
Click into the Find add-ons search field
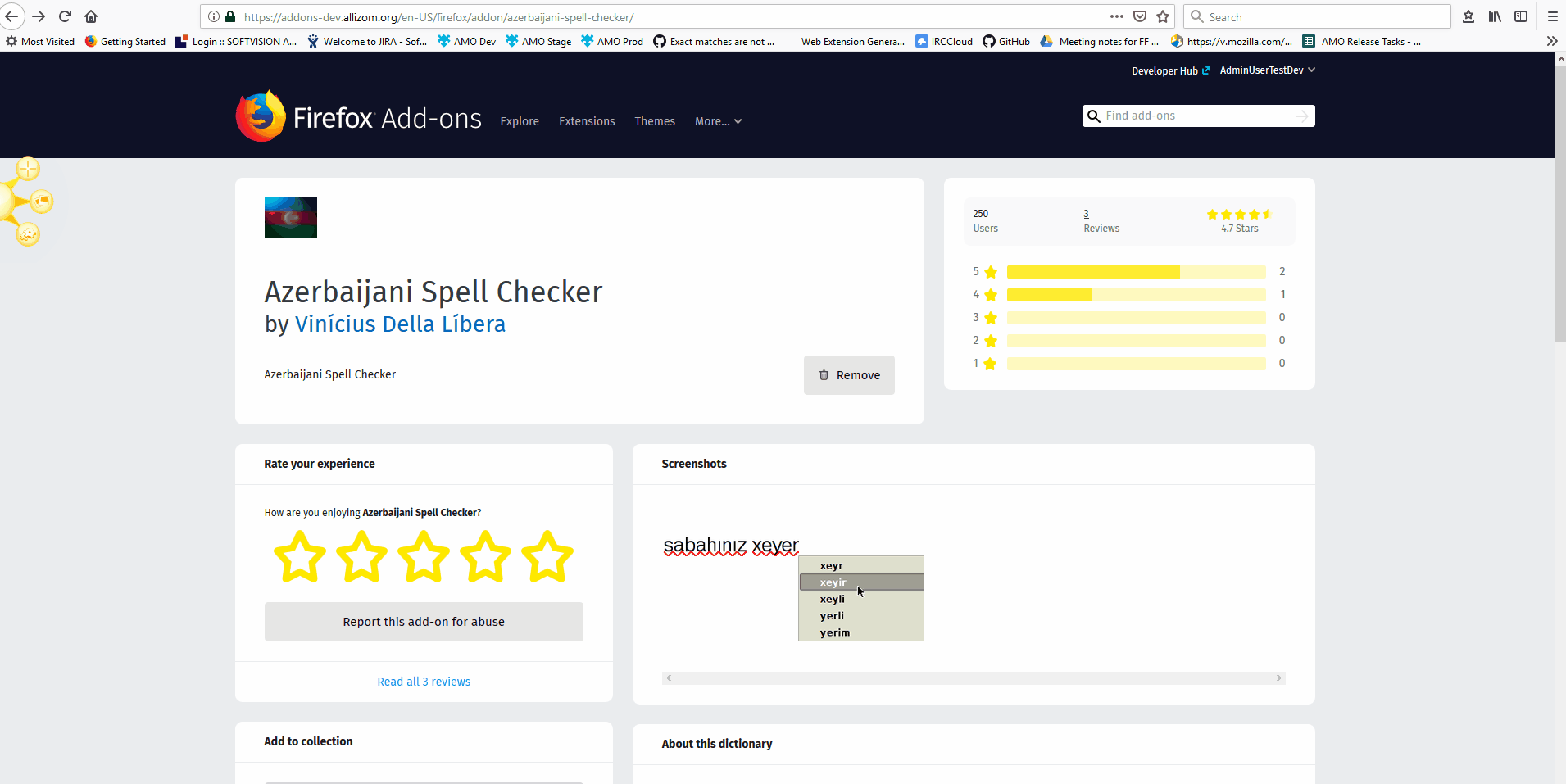point(1198,116)
